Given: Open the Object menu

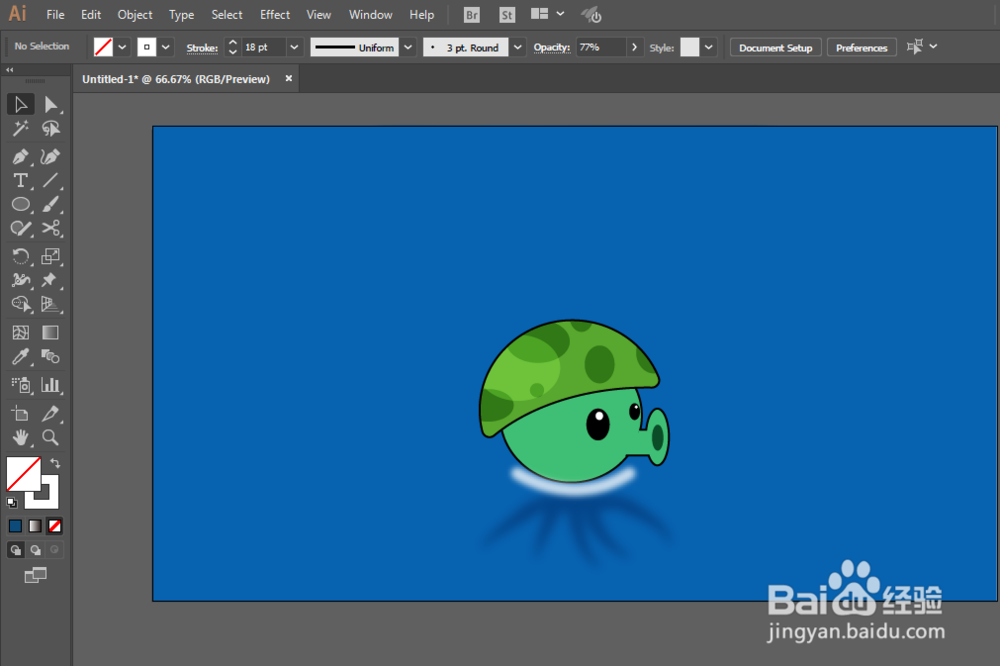Looking at the screenshot, I should click(x=135, y=15).
